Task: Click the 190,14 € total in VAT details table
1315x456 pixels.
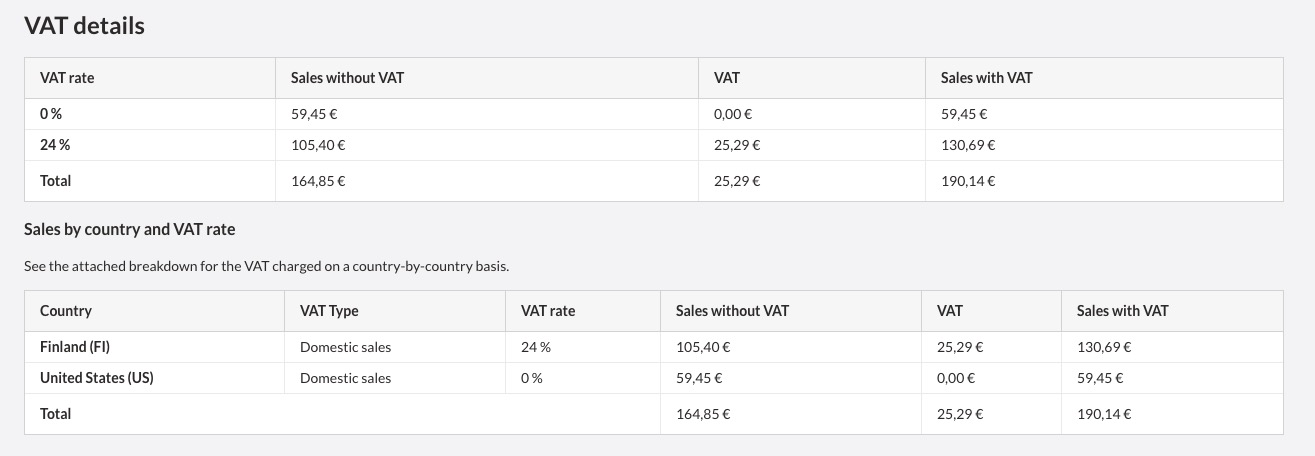Action: click(968, 181)
